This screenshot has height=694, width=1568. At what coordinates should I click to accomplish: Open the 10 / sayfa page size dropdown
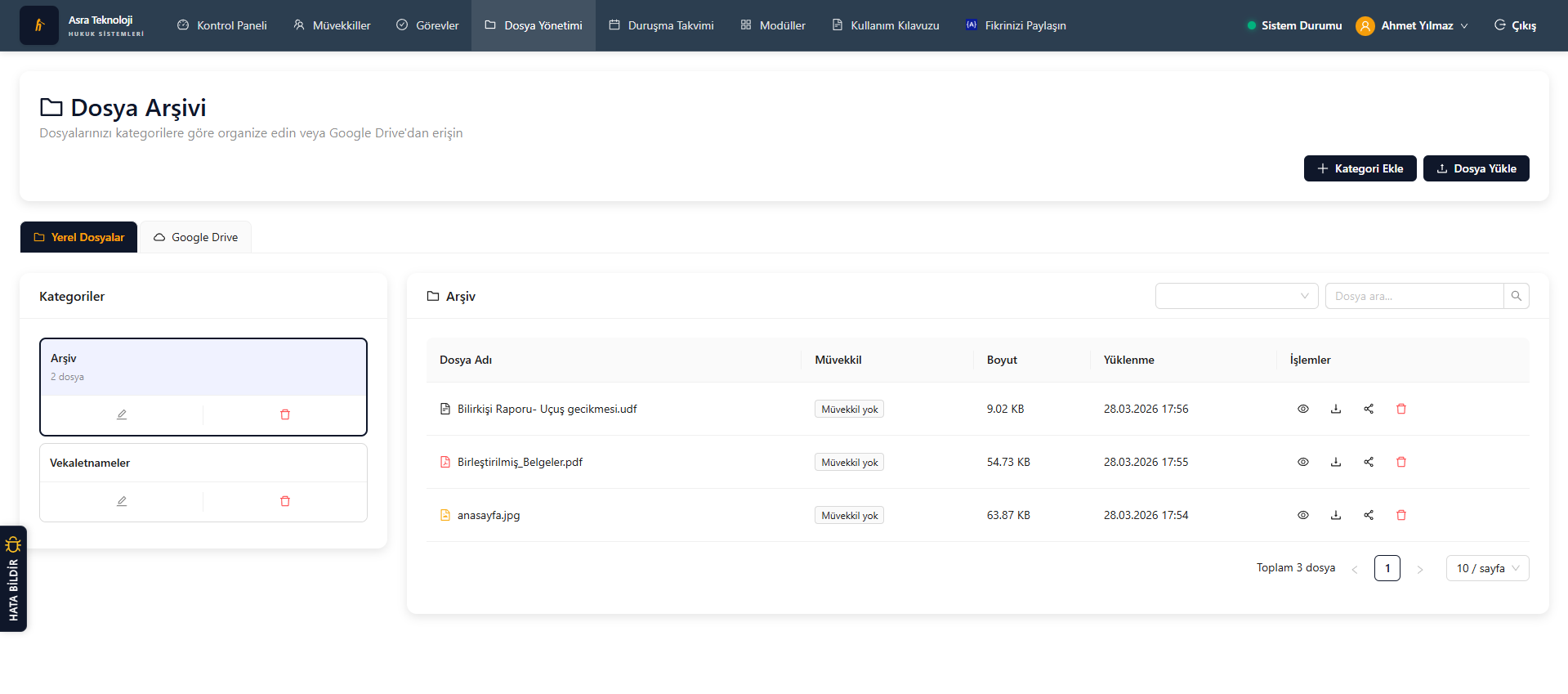click(x=1487, y=568)
